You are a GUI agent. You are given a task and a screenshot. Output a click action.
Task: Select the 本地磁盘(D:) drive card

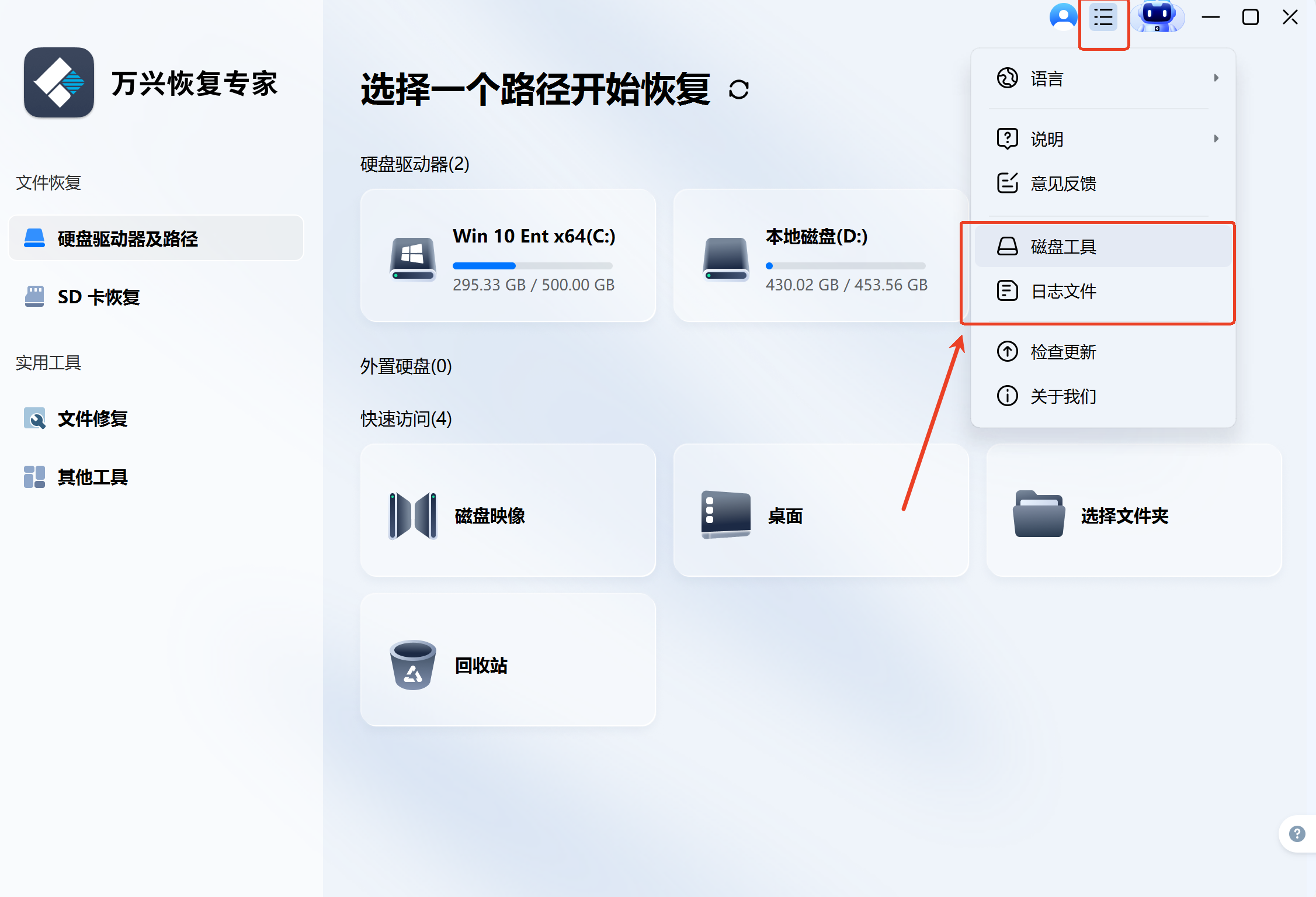[x=820, y=255]
